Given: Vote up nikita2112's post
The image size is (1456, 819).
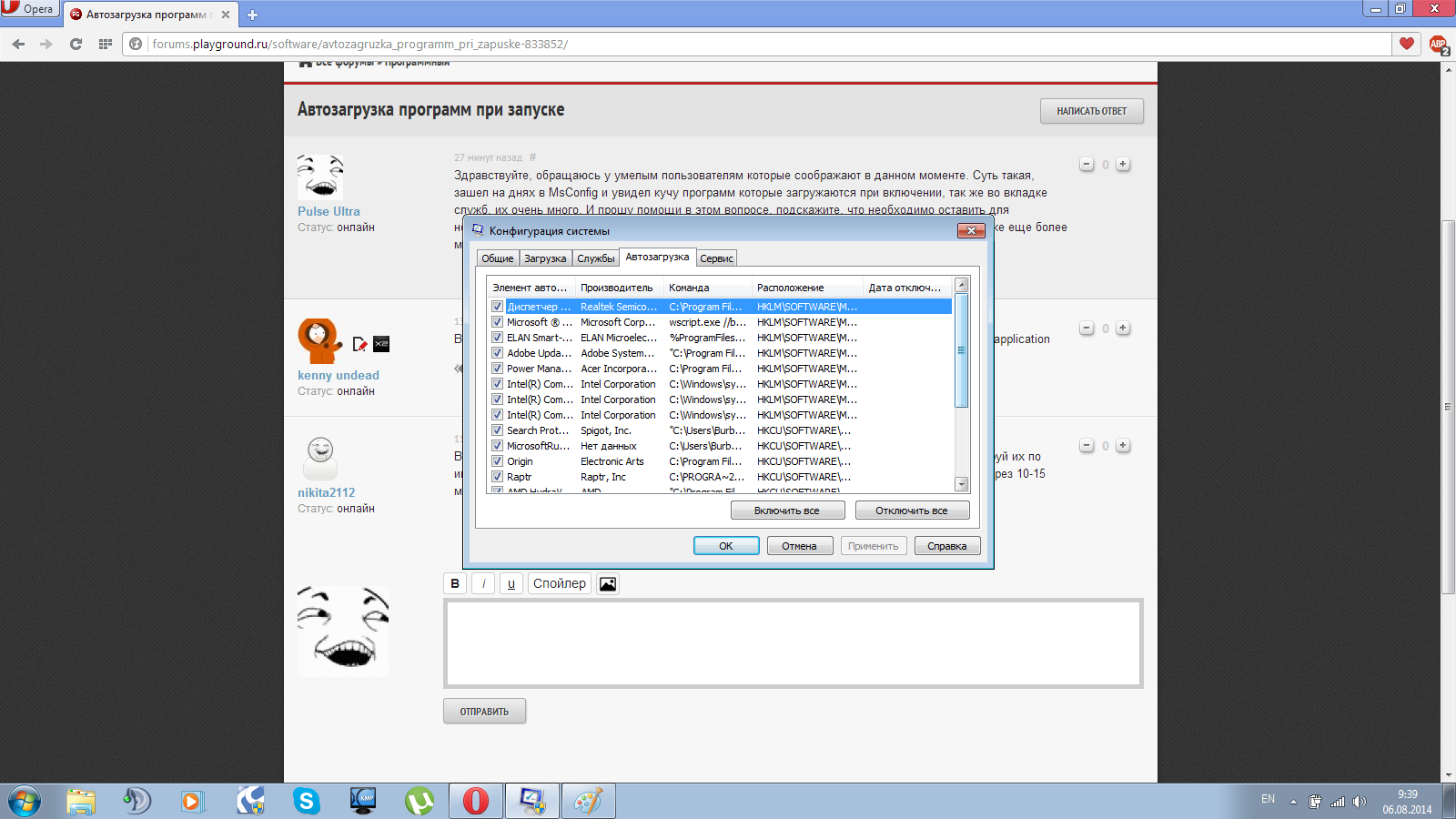Looking at the screenshot, I should pos(1123,446).
